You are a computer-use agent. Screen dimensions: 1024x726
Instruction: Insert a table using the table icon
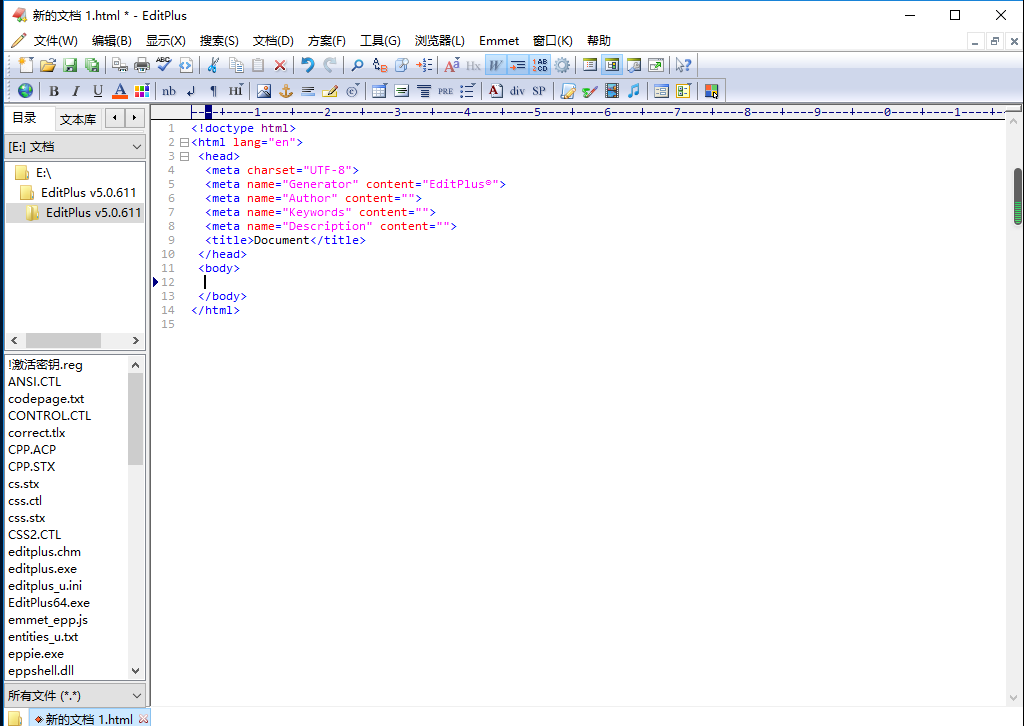pyautogui.click(x=378, y=91)
